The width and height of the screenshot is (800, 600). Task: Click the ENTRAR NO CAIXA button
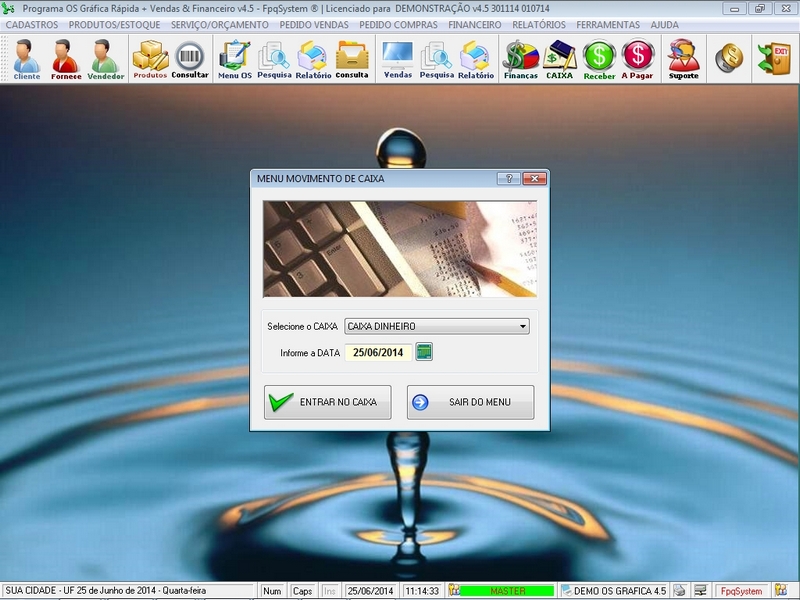[x=327, y=402]
